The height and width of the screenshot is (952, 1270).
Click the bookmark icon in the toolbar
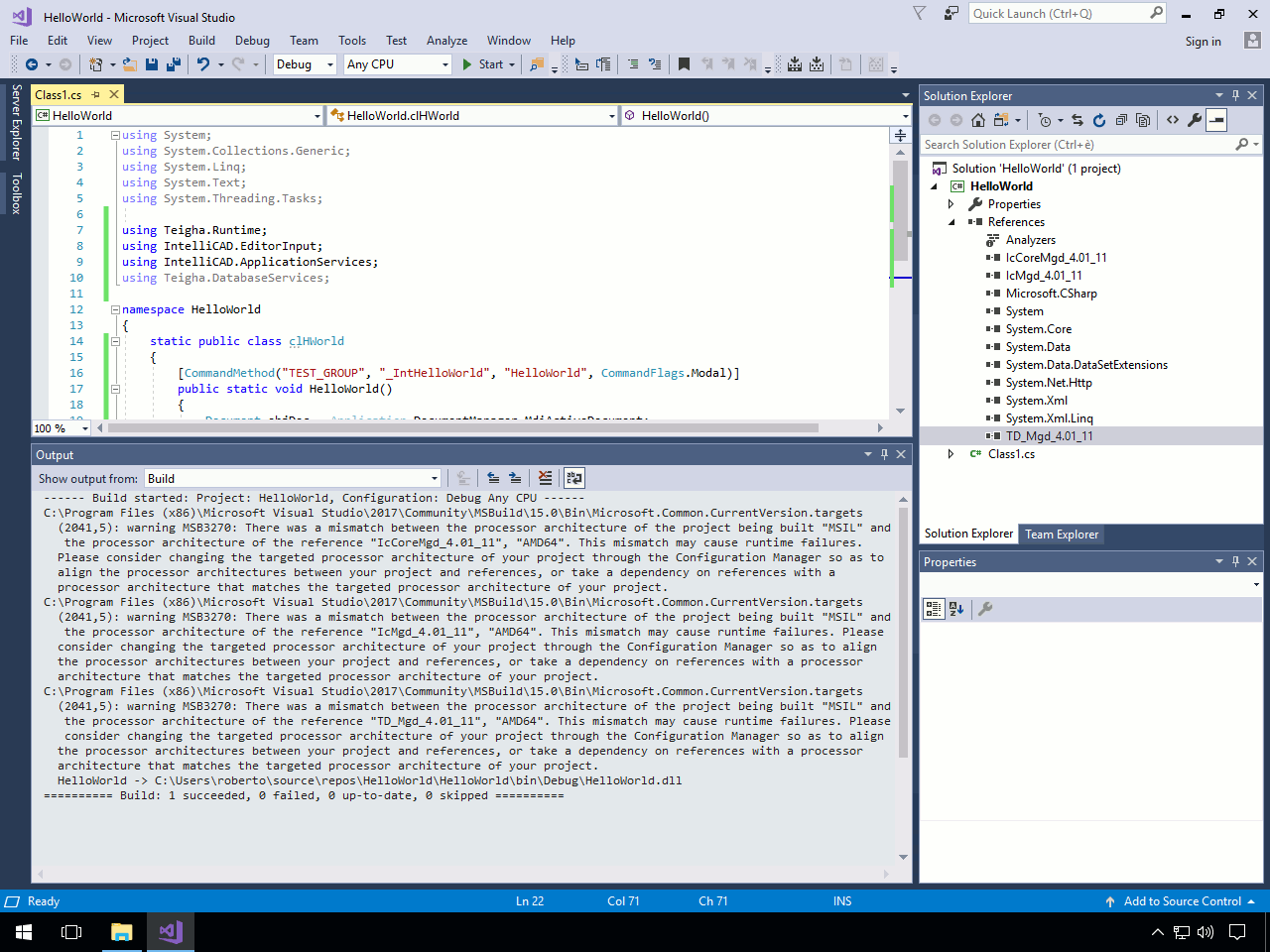pos(684,64)
